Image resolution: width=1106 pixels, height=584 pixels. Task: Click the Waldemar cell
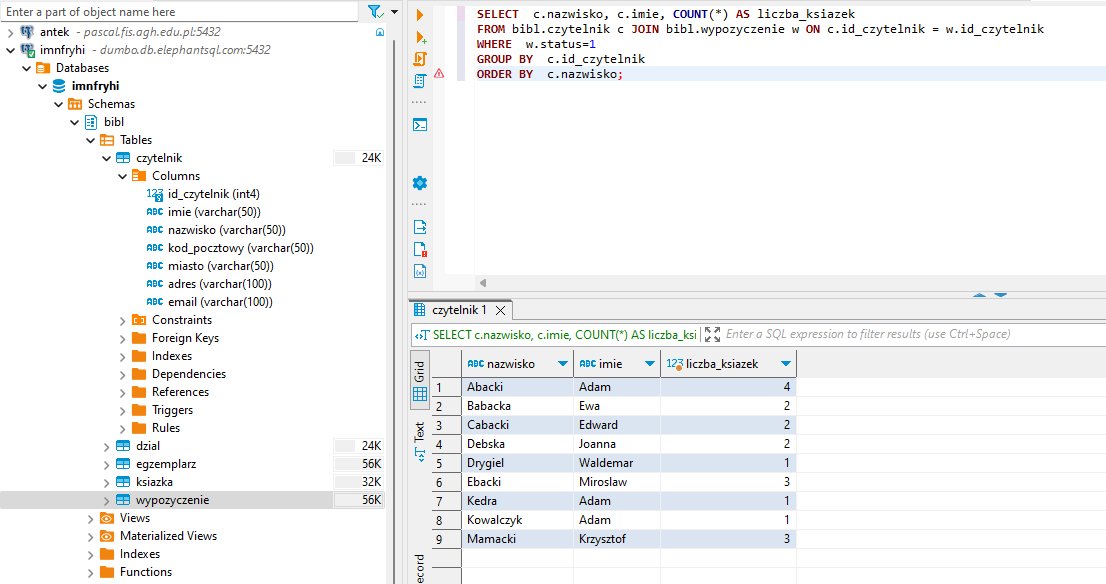point(616,463)
